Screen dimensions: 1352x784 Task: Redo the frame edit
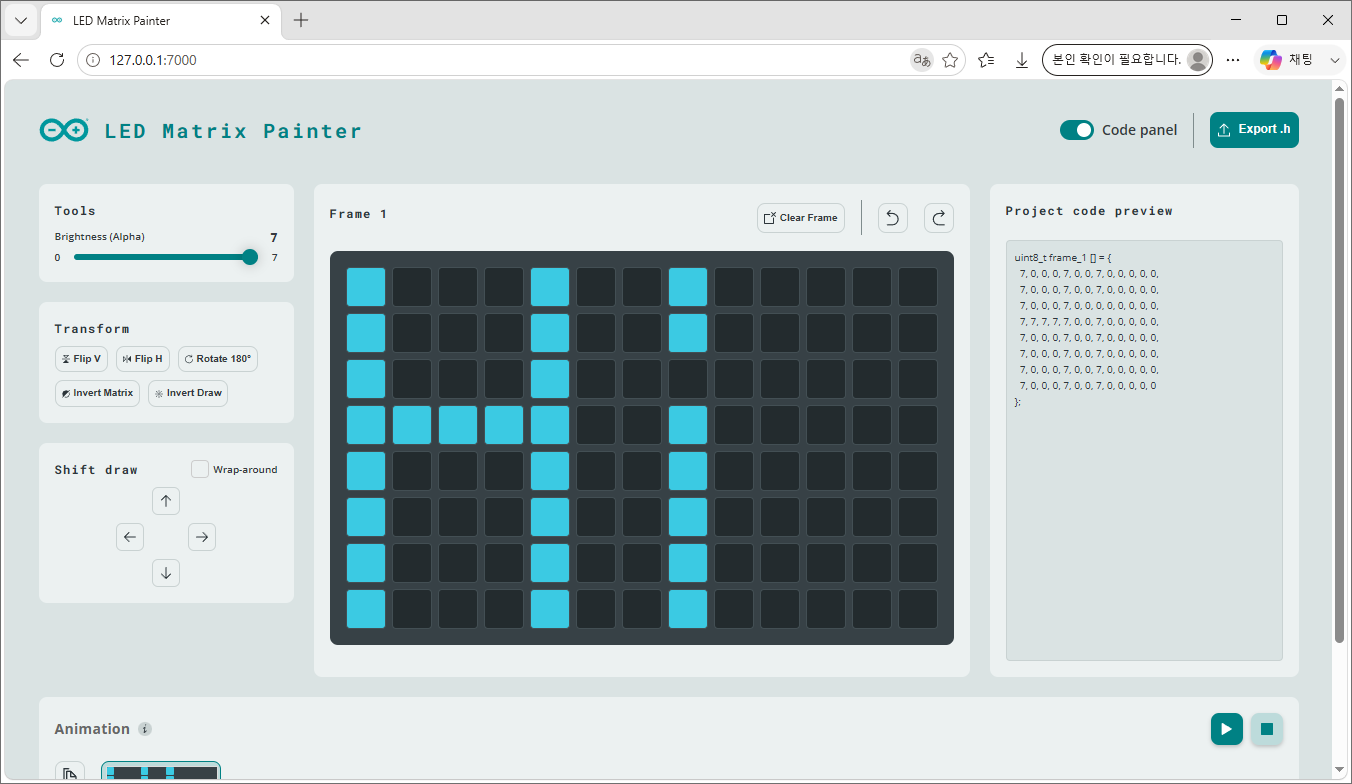939,218
